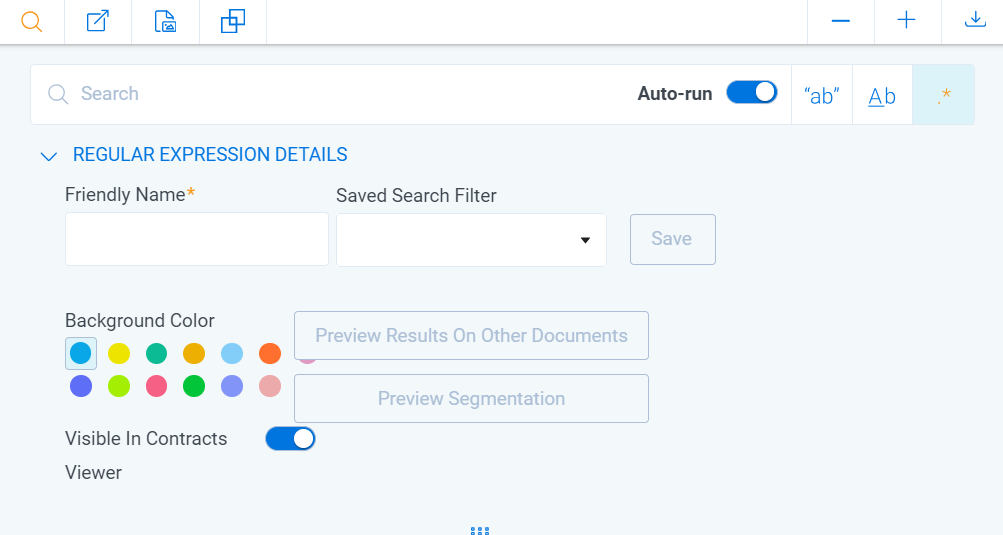Screen dimensions: 1003x535
Task: Toggle regular expression .* mode
Action: (944, 95)
